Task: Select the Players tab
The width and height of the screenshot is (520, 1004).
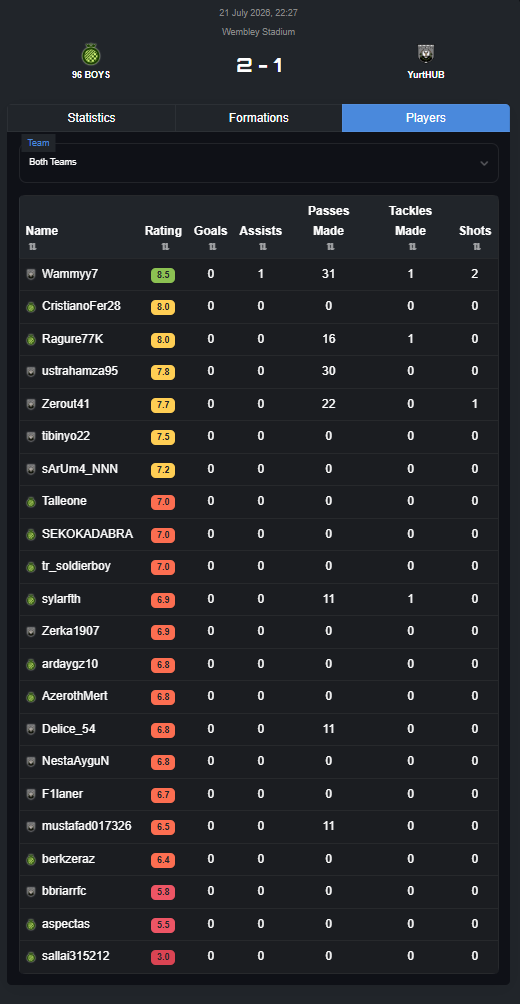Action: tap(426, 118)
